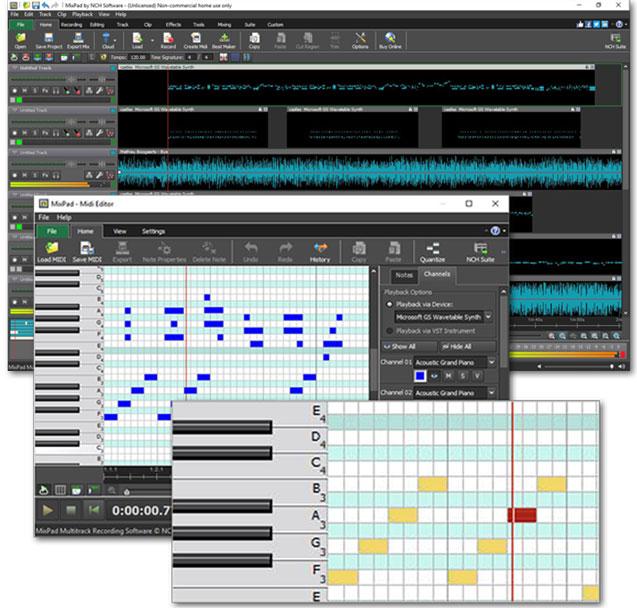Open the Settings tab in Midi Editor
The width and height of the screenshot is (637, 608).
pyautogui.click(x=153, y=232)
